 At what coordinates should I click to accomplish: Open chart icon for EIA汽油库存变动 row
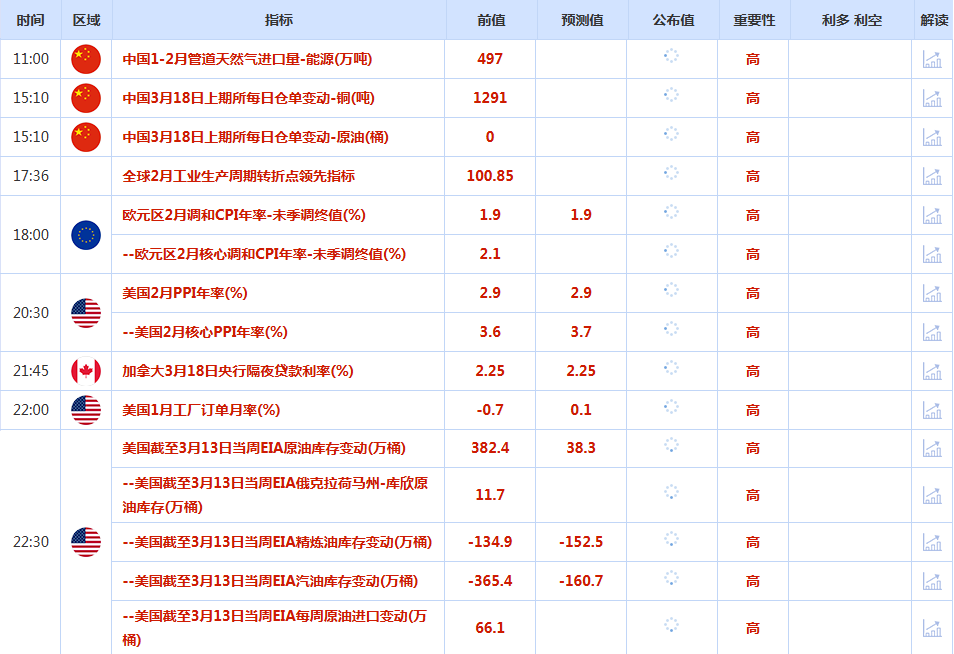(x=932, y=581)
